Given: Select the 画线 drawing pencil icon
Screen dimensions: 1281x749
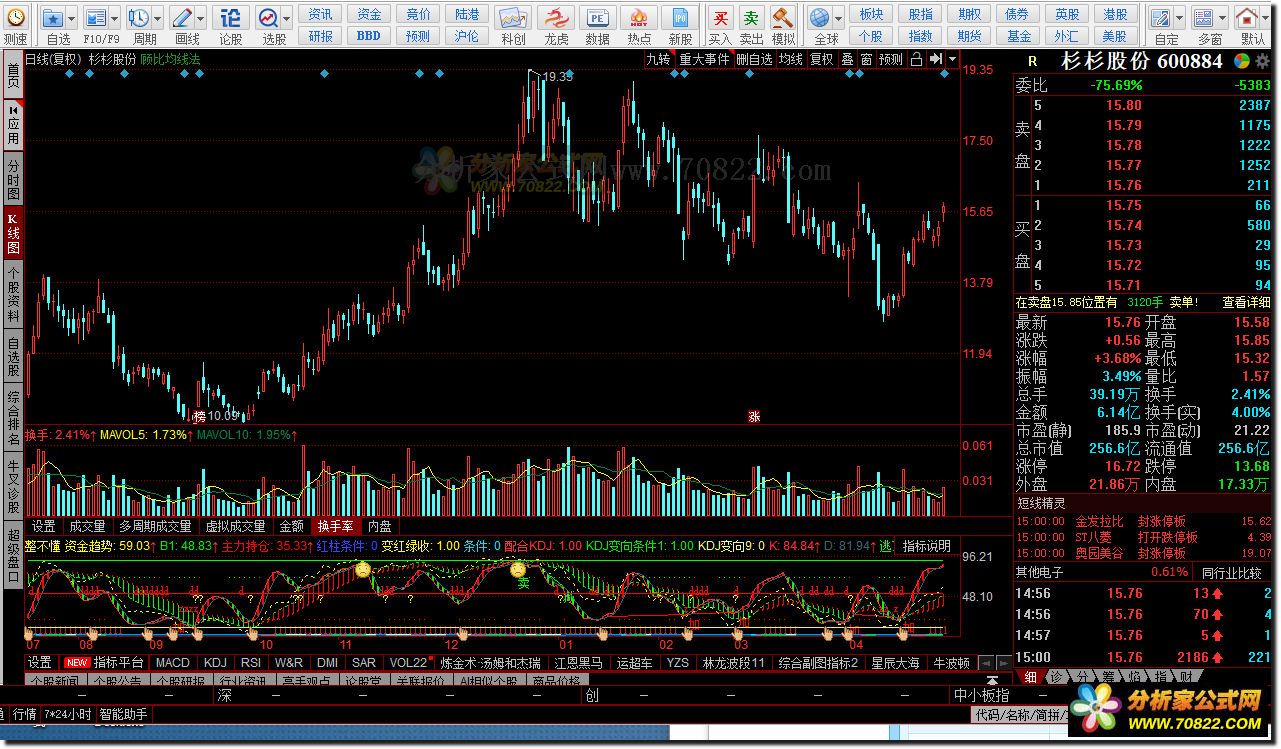Looking at the screenshot, I should click(x=182, y=18).
